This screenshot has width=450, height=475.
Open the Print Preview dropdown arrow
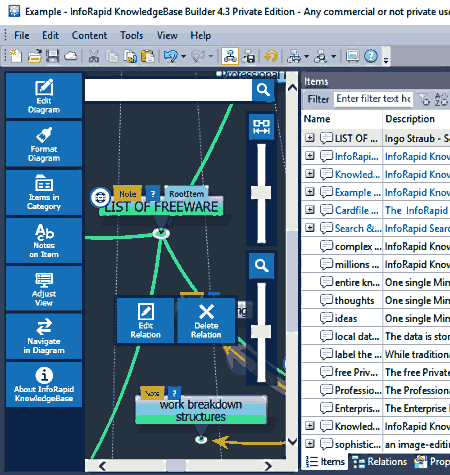point(333,56)
